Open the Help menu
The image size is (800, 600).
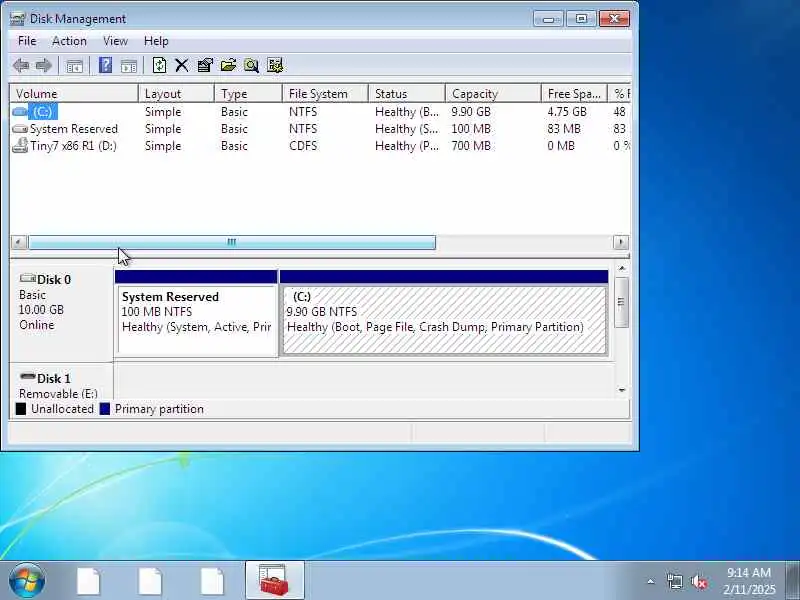156,41
